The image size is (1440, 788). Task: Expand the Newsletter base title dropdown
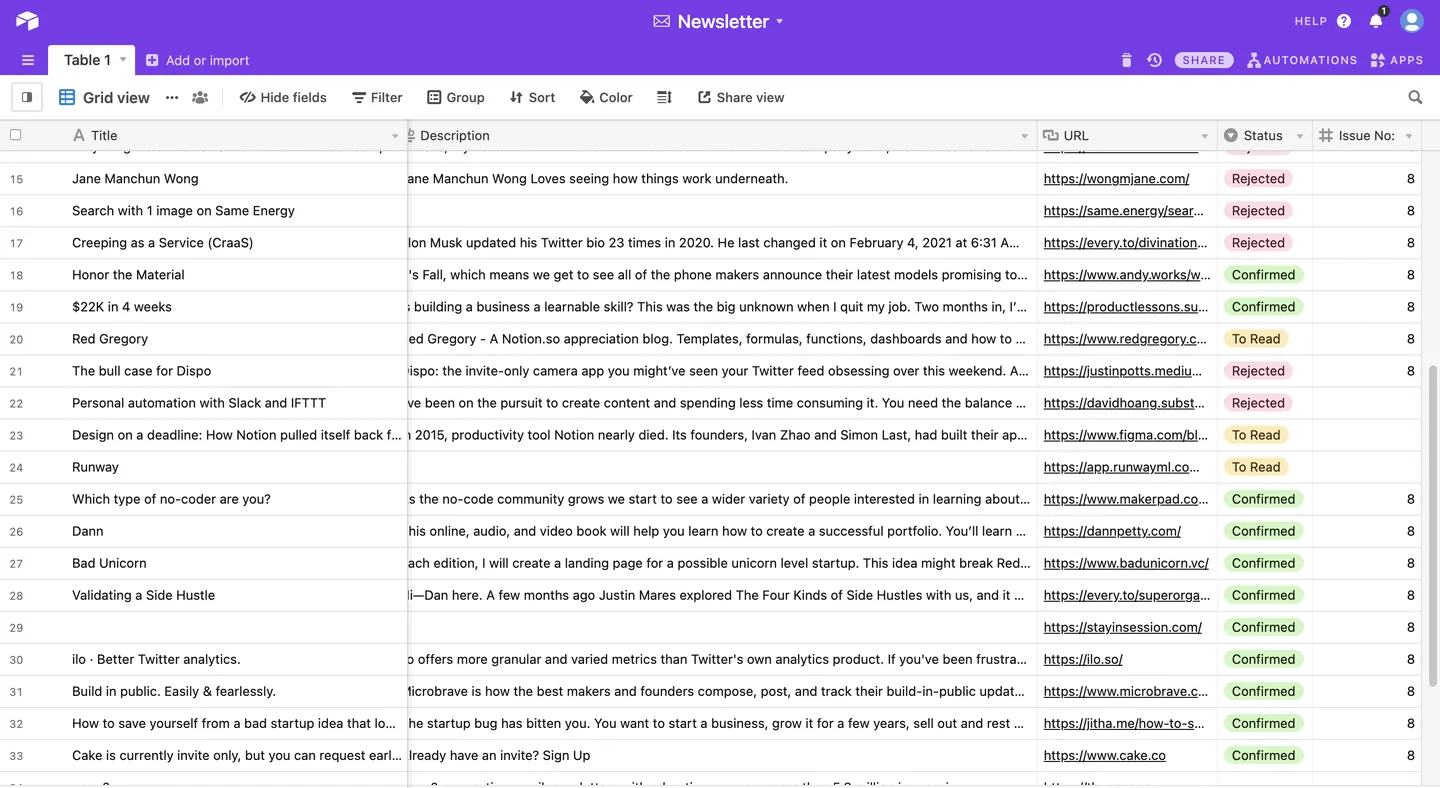click(780, 21)
